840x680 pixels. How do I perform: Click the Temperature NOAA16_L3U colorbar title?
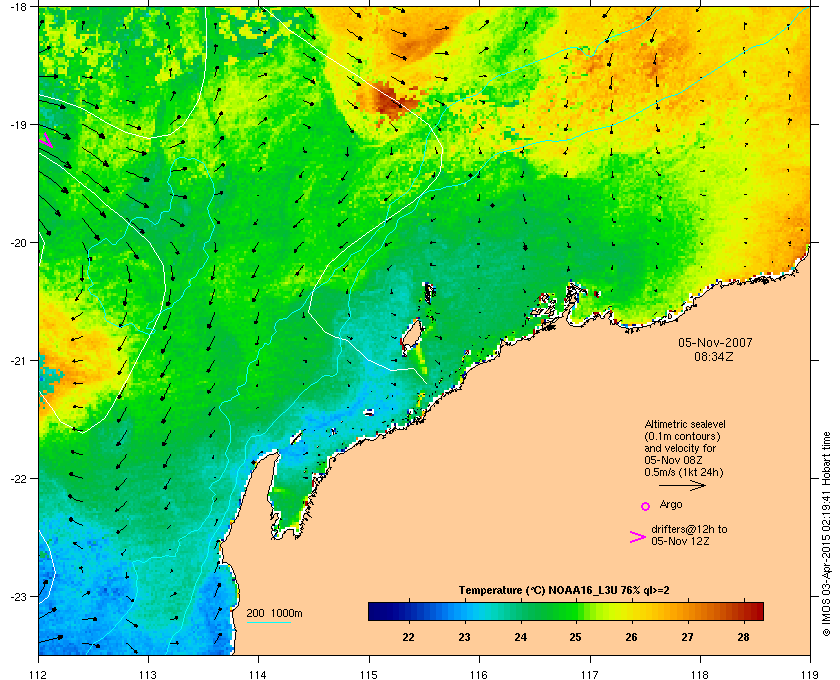tap(564, 591)
